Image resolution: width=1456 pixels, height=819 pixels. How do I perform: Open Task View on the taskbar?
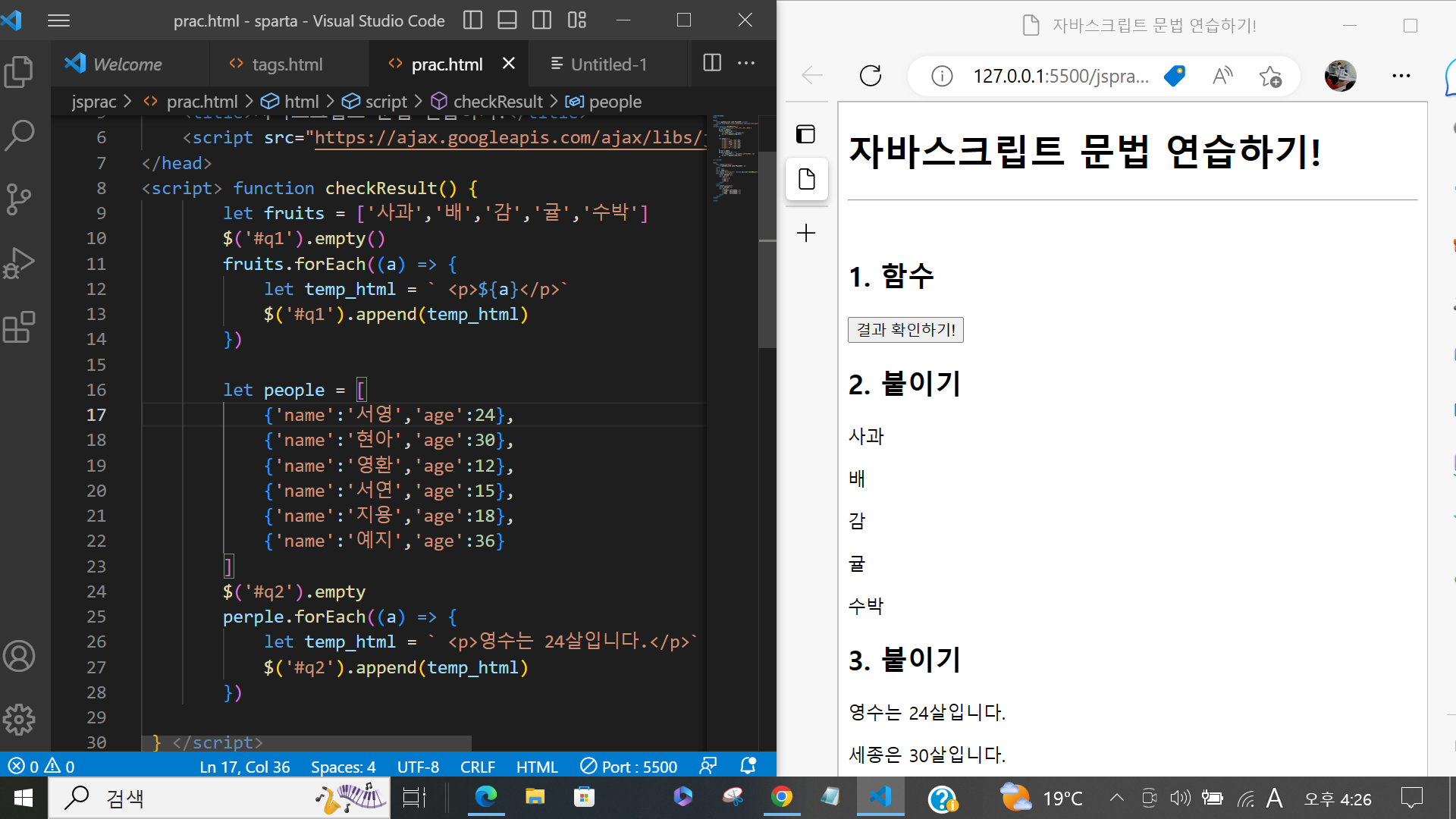pos(414,798)
